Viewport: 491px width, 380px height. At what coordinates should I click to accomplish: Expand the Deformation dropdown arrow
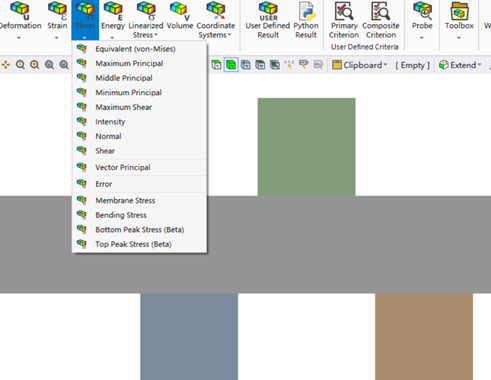pos(19,38)
